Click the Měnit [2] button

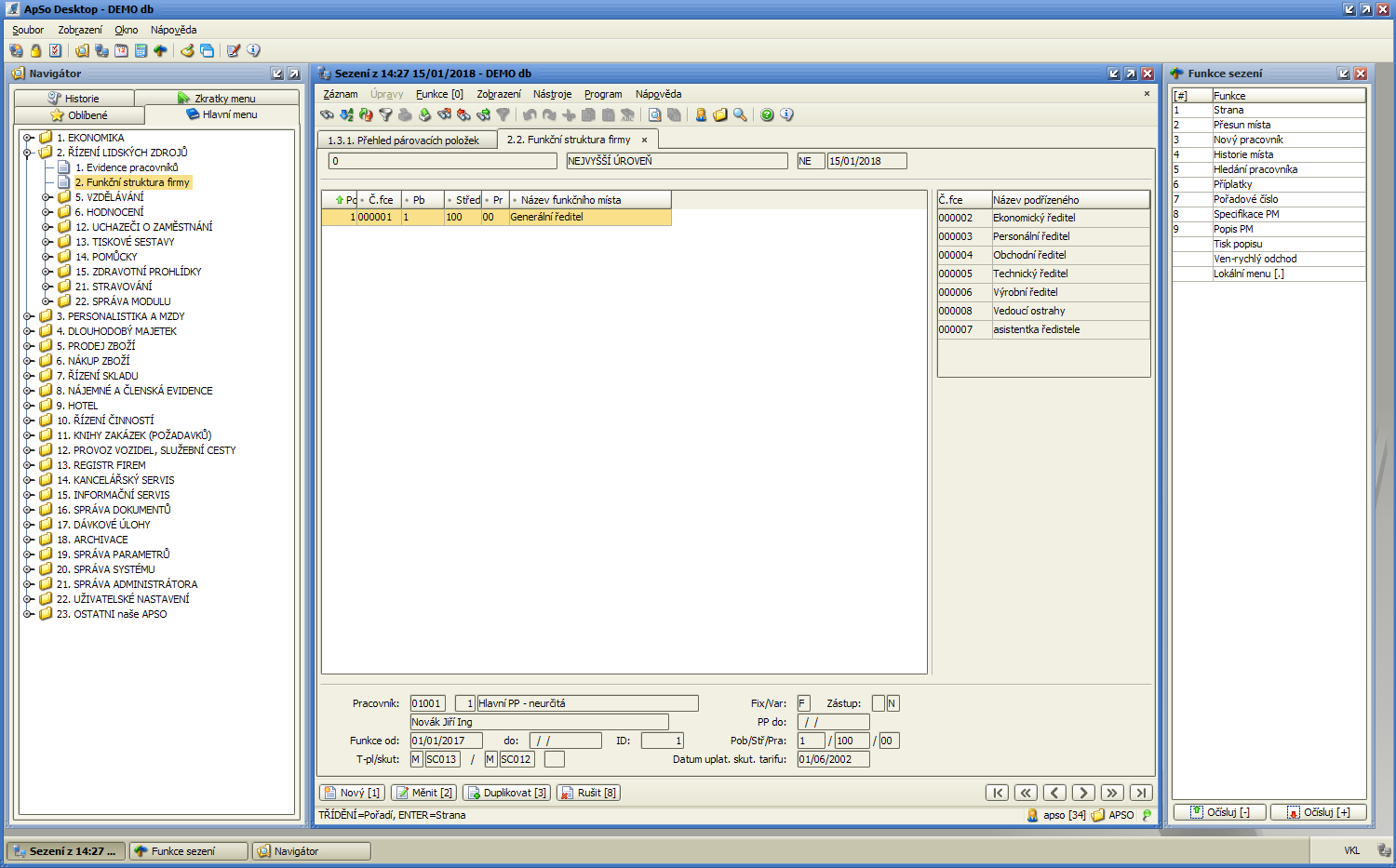[423, 793]
